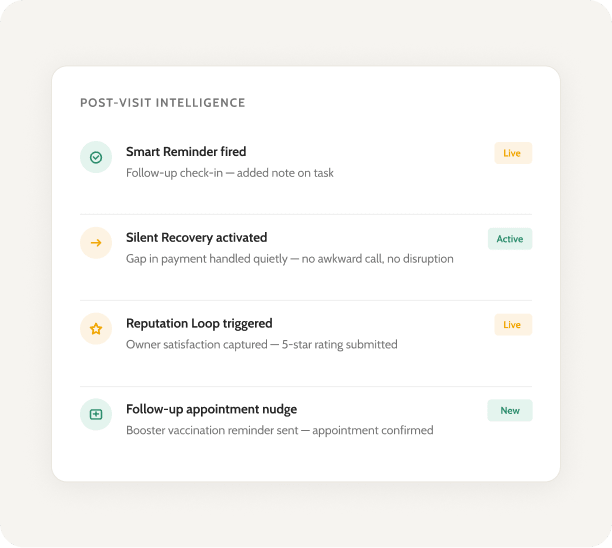This screenshot has width=612, height=548.
Task: Click the green checkmark circle icon
Action: [96, 157]
